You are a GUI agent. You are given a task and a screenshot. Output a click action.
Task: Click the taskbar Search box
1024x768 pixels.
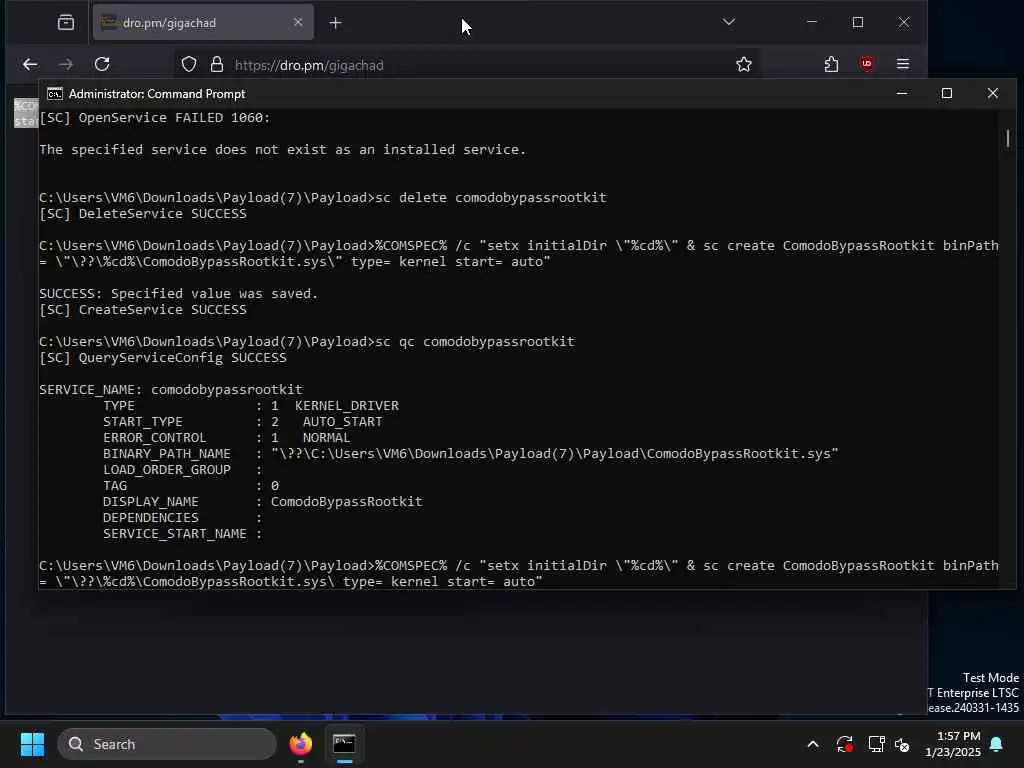coord(167,744)
